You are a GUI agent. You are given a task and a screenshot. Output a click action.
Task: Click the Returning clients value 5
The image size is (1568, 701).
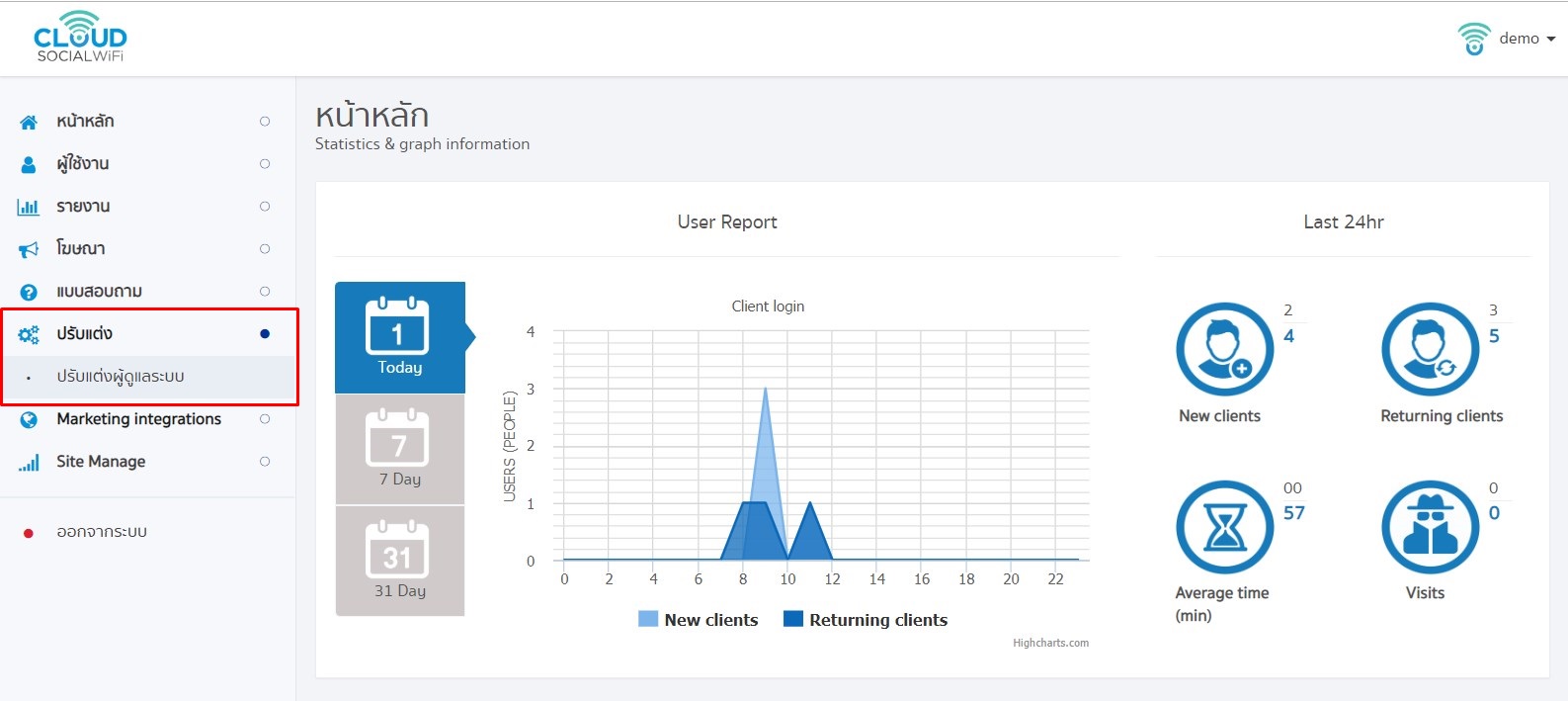tap(1494, 336)
